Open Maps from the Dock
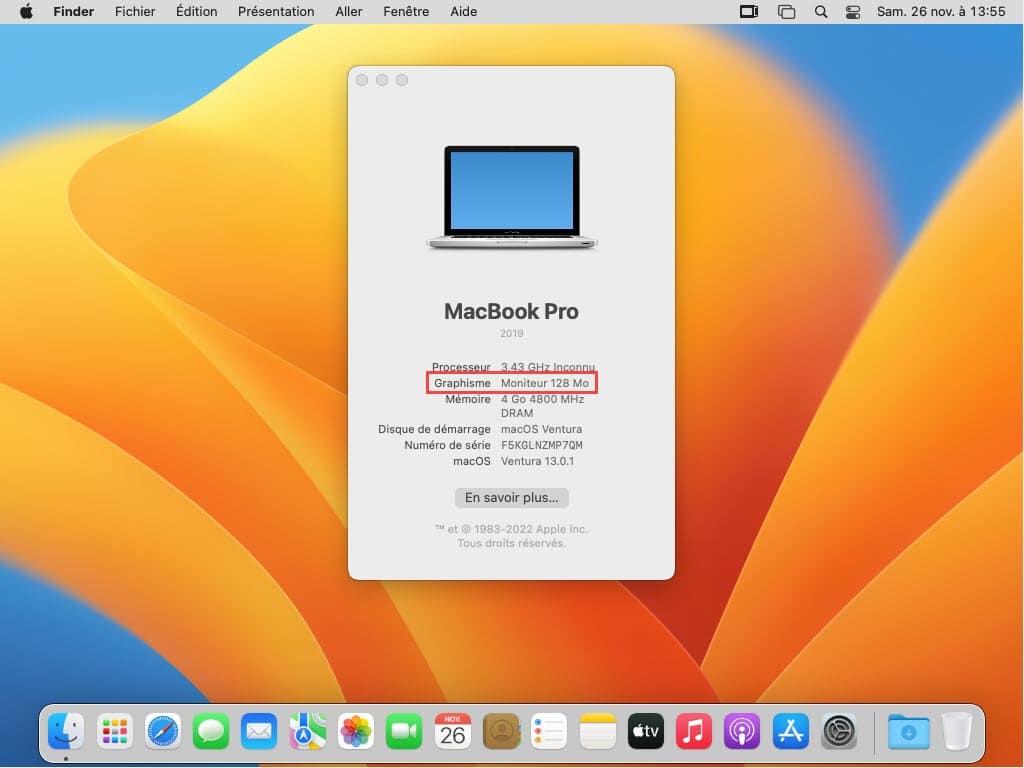The height and width of the screenshot is (768, 1024). (x=308, y=731)
